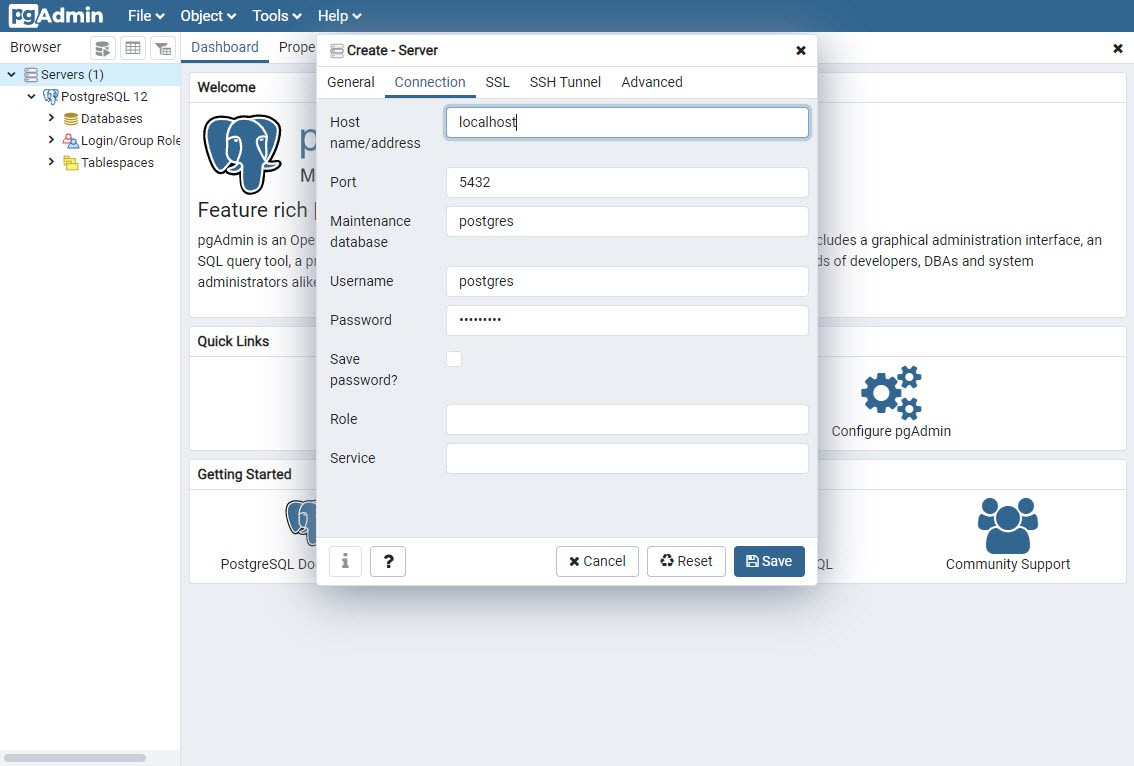Click the Cancel button

(x=597, y=561)
